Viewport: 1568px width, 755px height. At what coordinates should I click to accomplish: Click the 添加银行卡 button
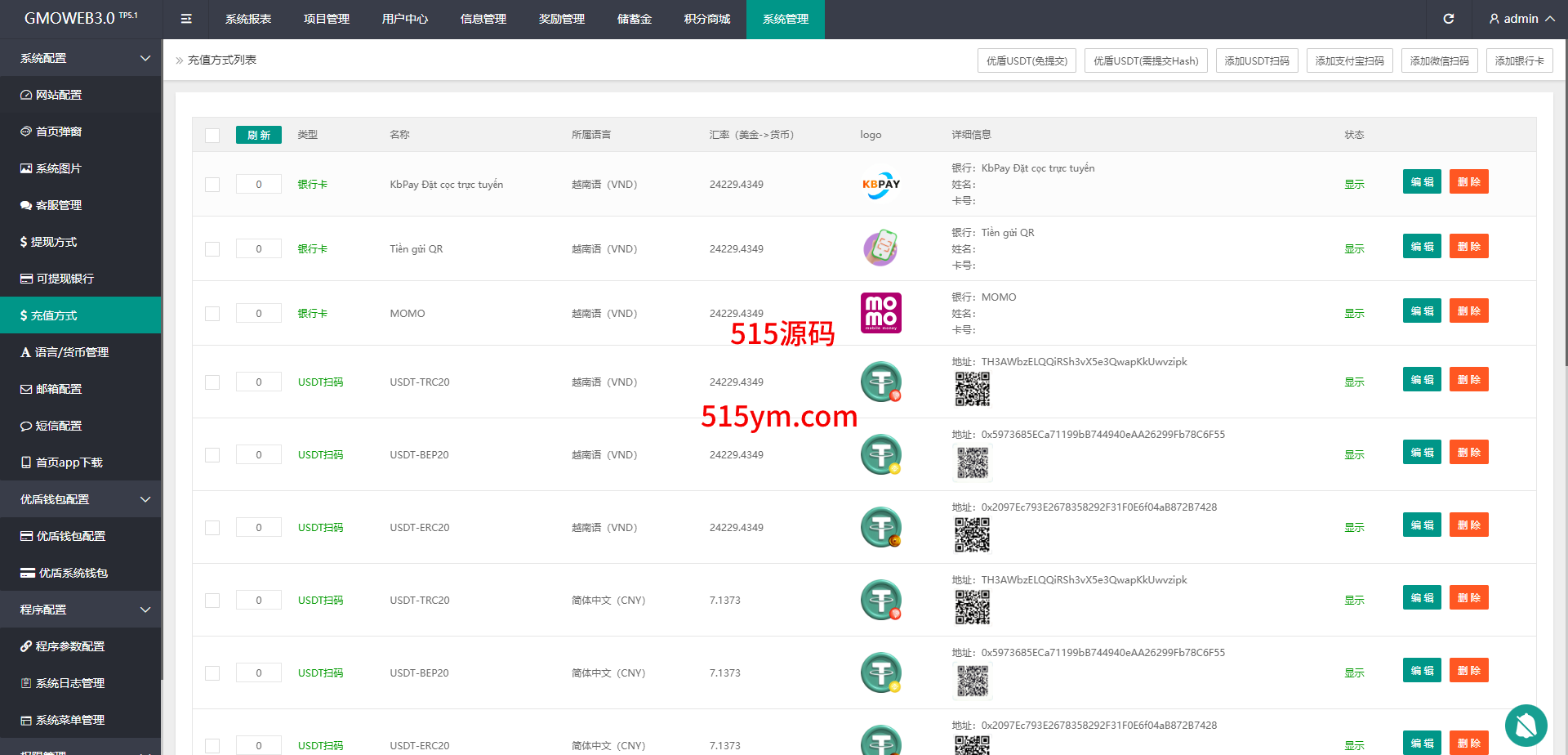pyautogui.click(x=1519, y=60)
